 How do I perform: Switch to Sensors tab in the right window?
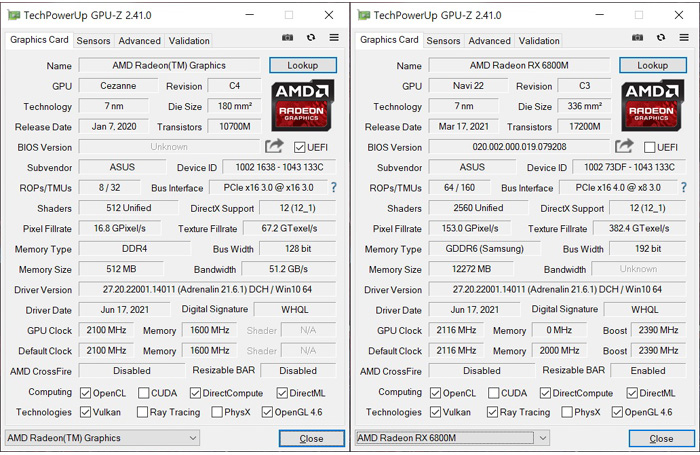pyautogui.click(x=443, y=41)
